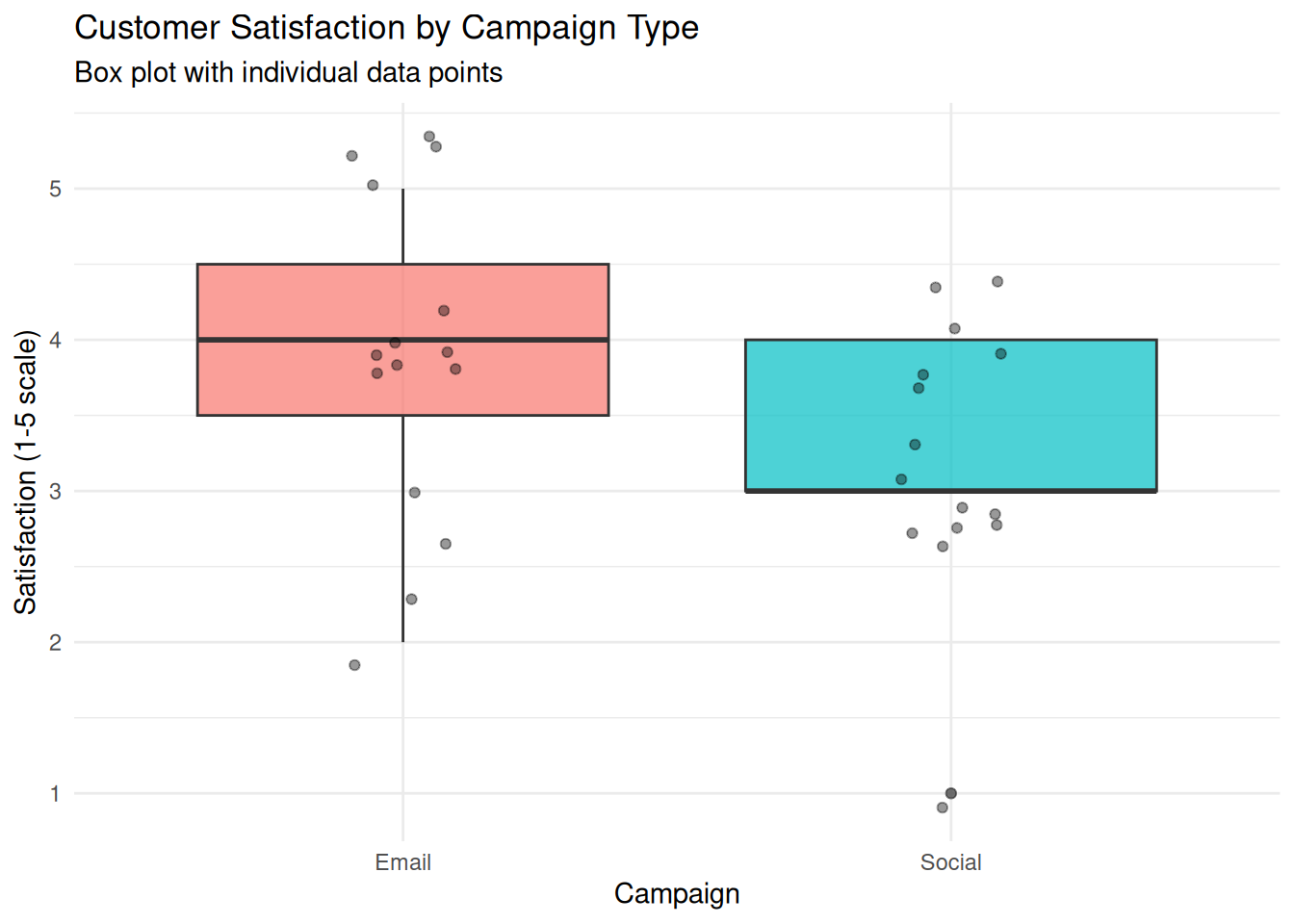
Task: Click the Social x-axis label
Action: click(950, 862)
